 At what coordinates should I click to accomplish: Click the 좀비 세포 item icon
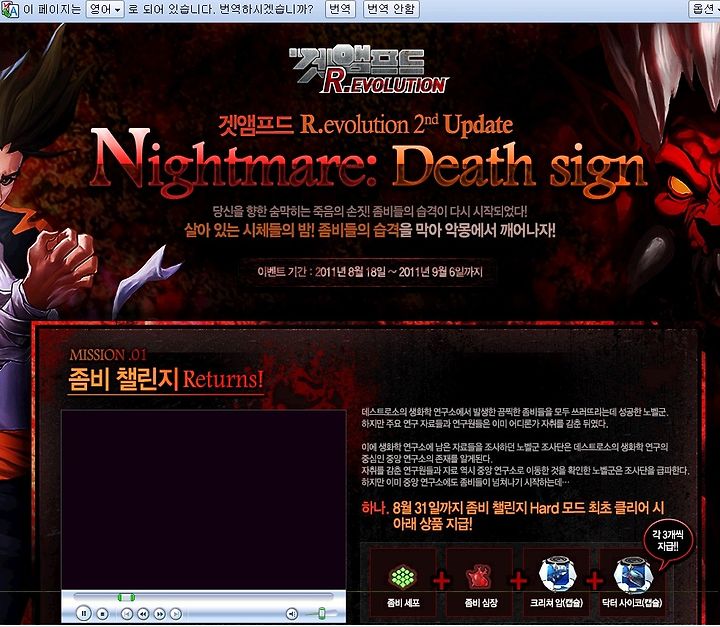[x=403, y=577]
